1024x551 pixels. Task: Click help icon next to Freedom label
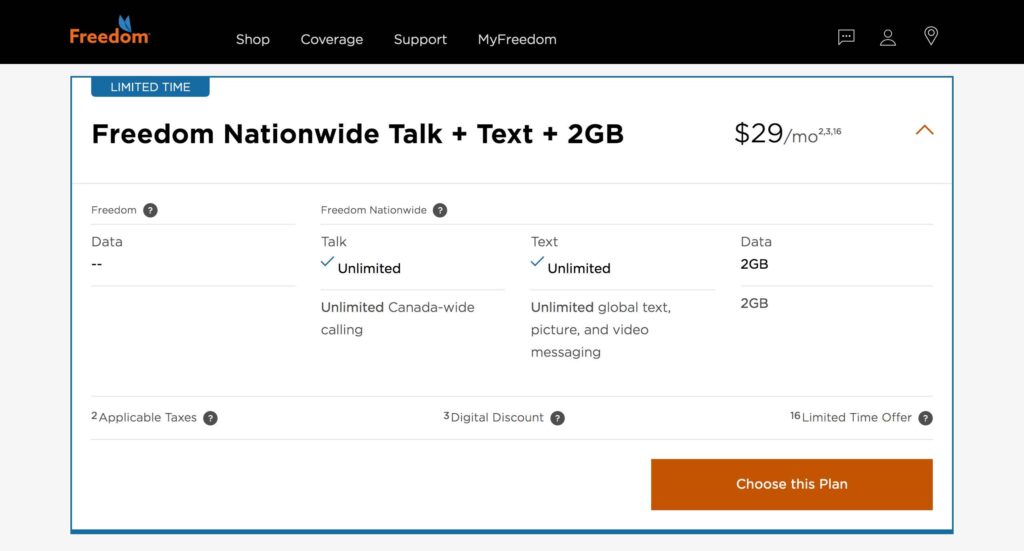(150, 210)
